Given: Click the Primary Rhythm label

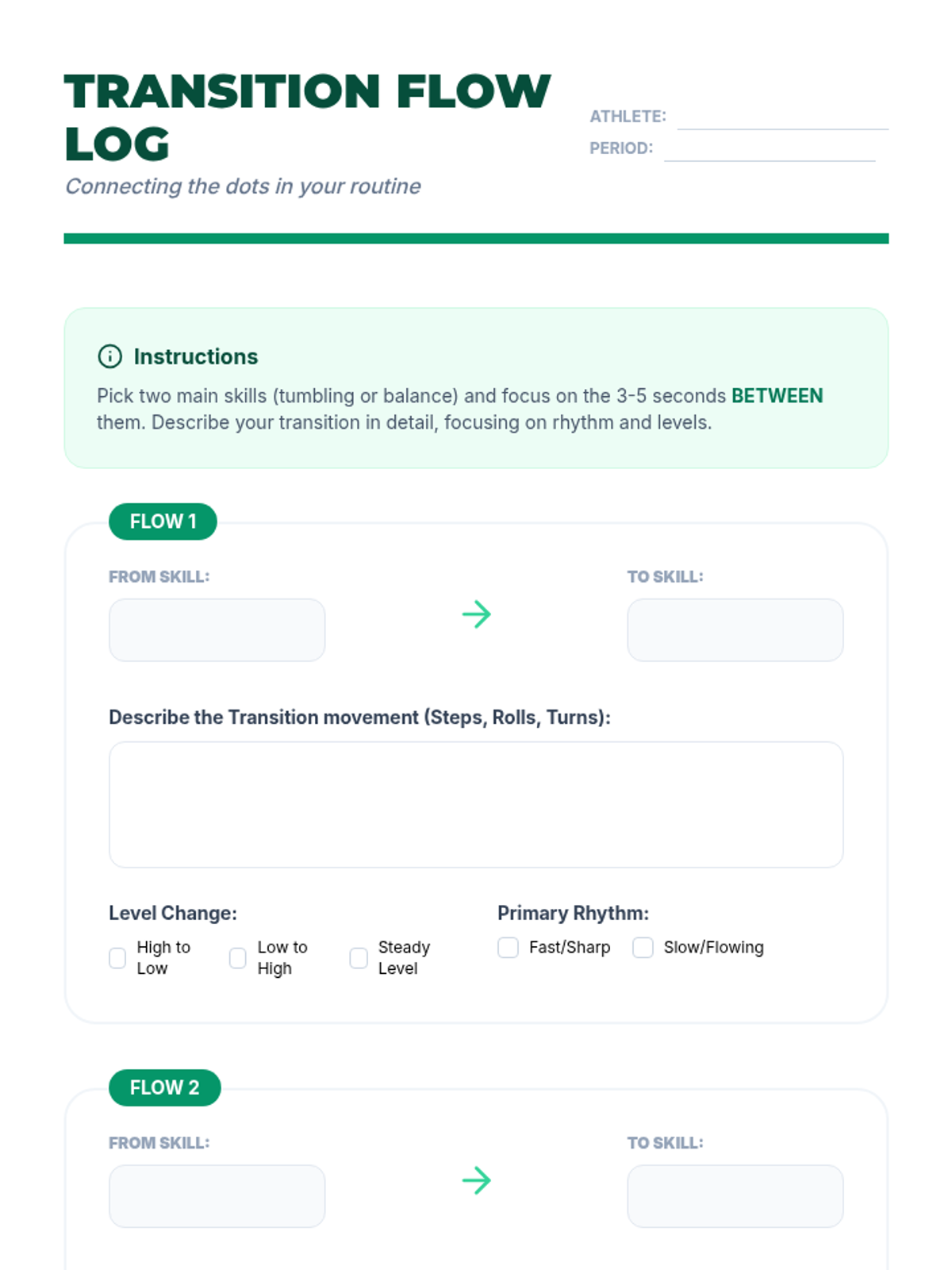Looking at the screenshot, I should click(x=573, y=913).
